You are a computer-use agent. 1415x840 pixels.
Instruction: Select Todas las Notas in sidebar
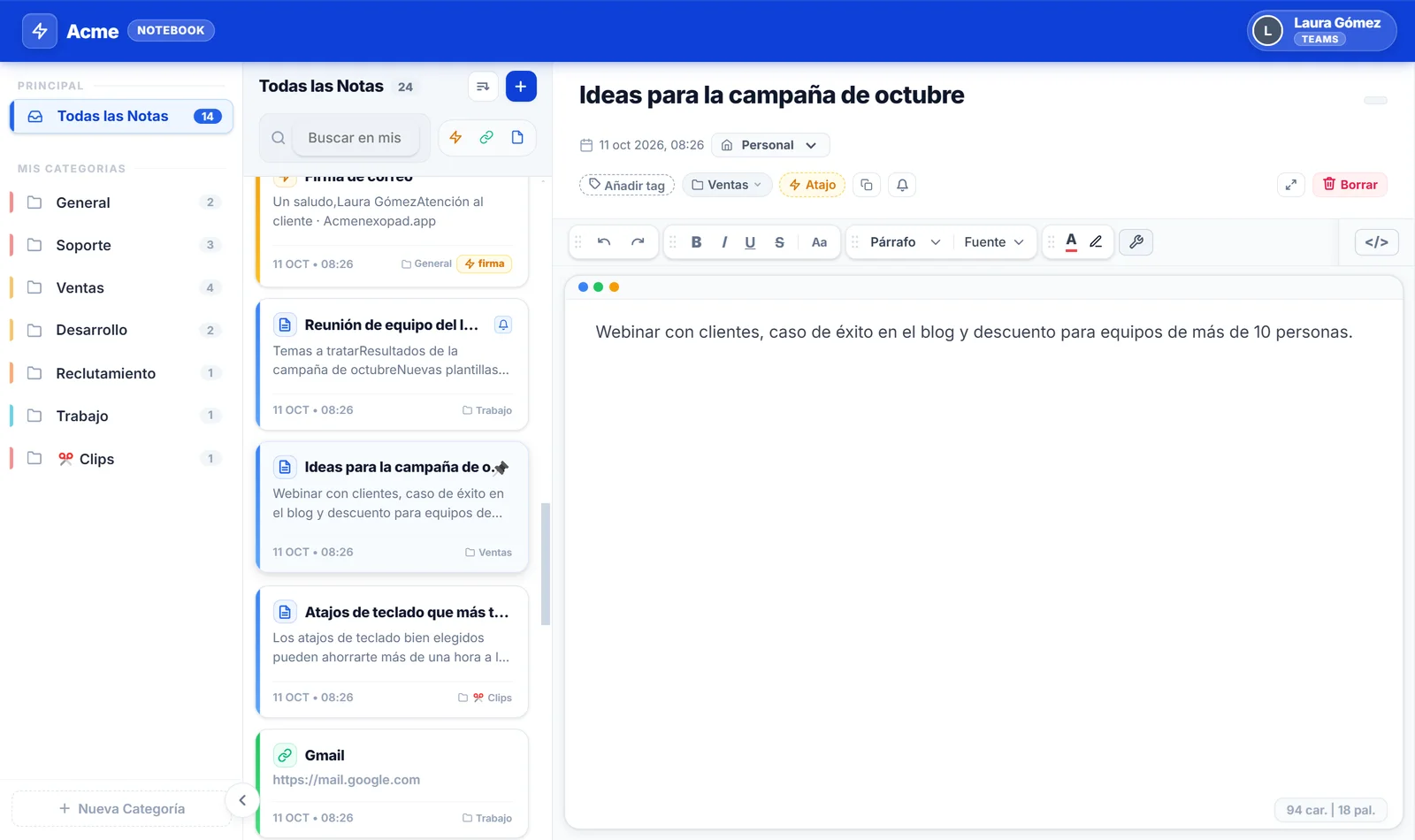click(x=121, y=117)
